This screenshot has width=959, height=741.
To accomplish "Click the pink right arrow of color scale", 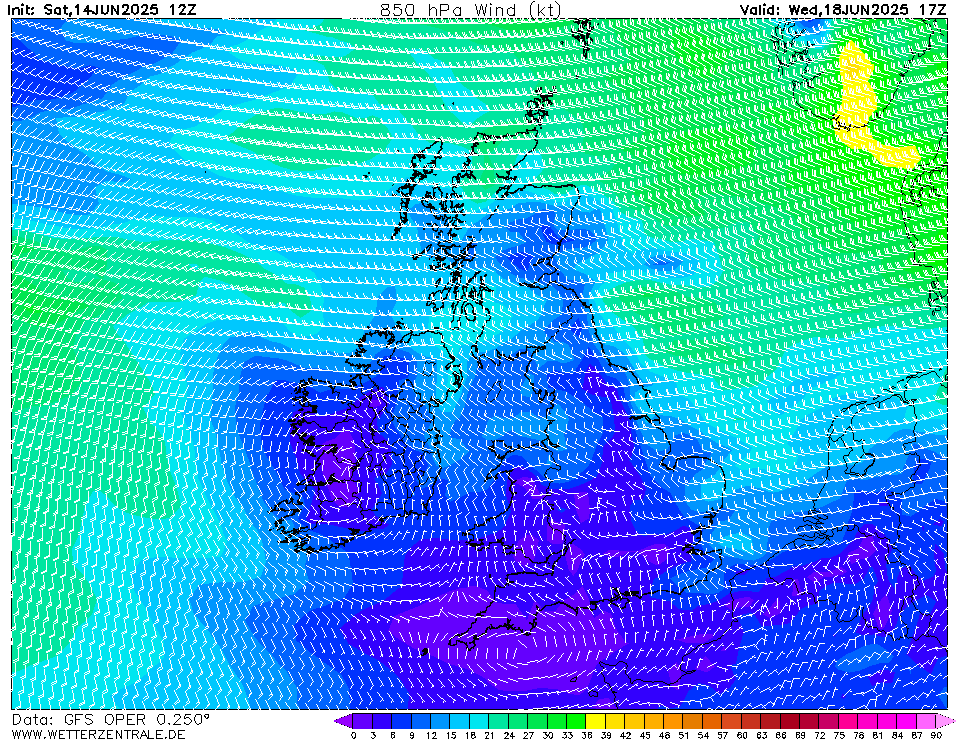I will pos(945,721).
